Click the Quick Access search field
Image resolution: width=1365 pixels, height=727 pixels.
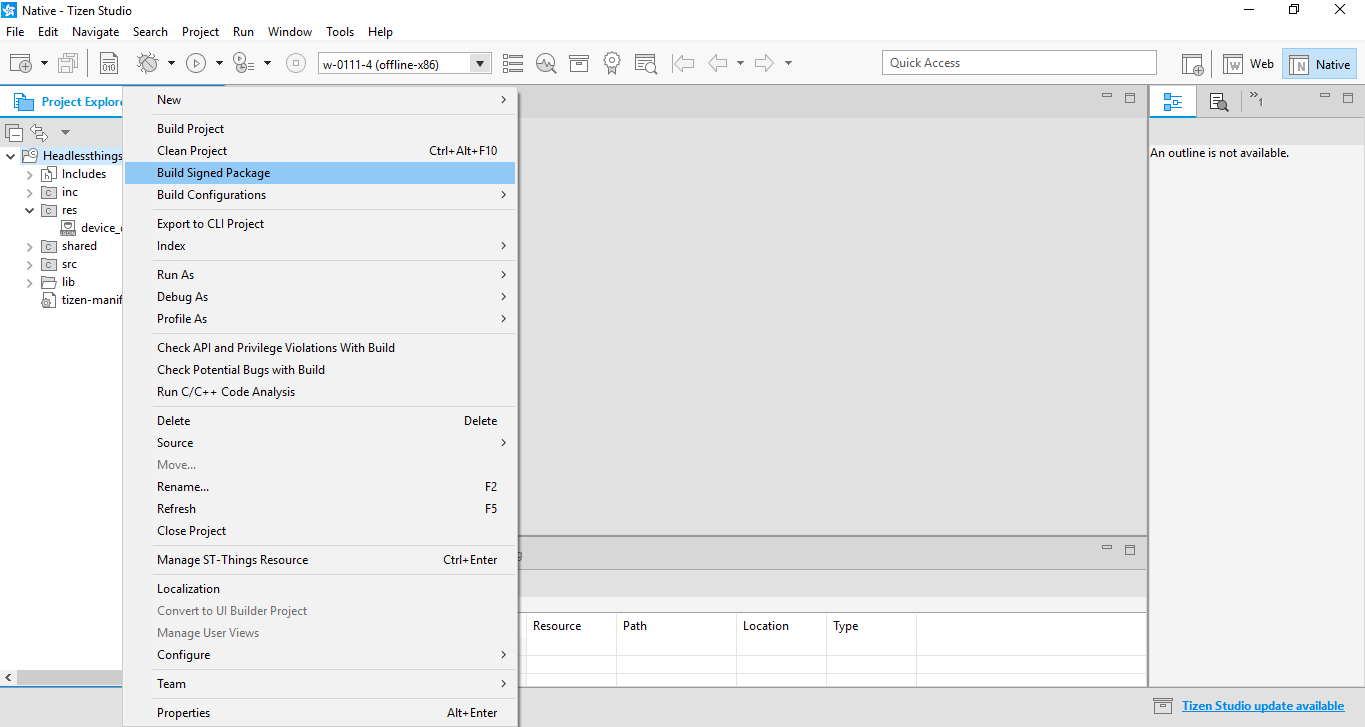coord(1018,63)
